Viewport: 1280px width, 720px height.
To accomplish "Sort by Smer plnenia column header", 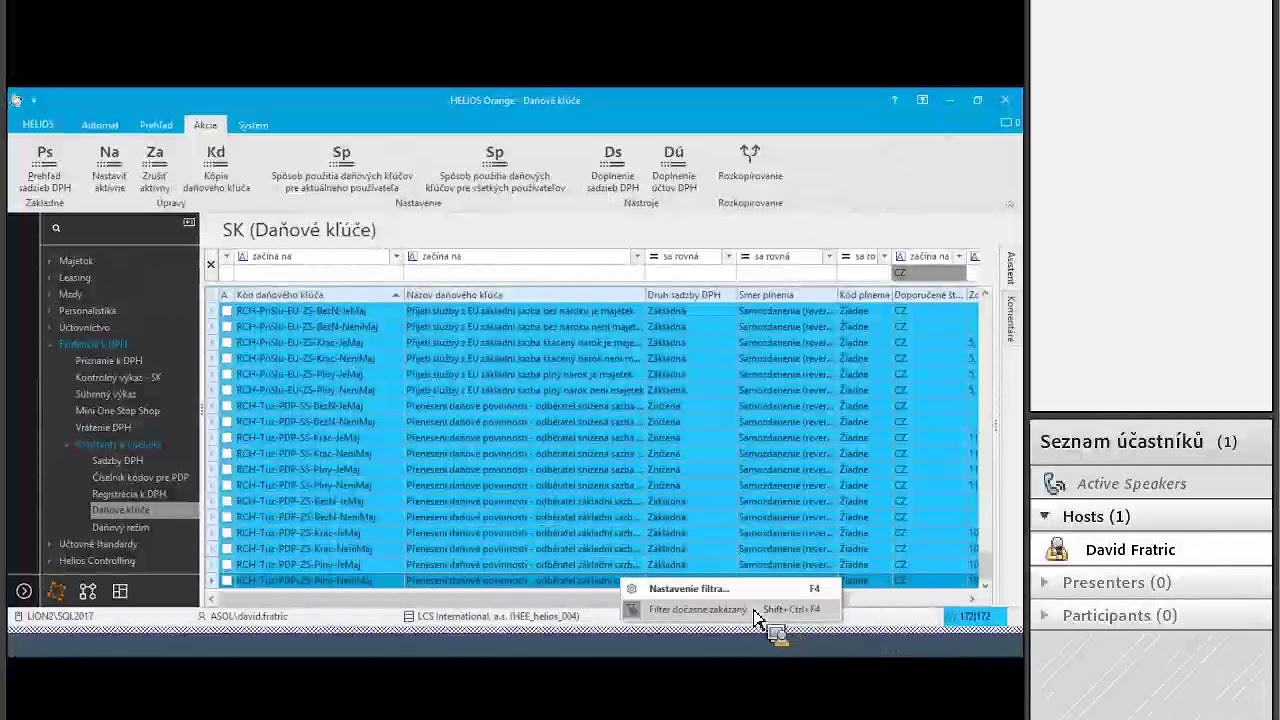I will (x=786, y=295).
